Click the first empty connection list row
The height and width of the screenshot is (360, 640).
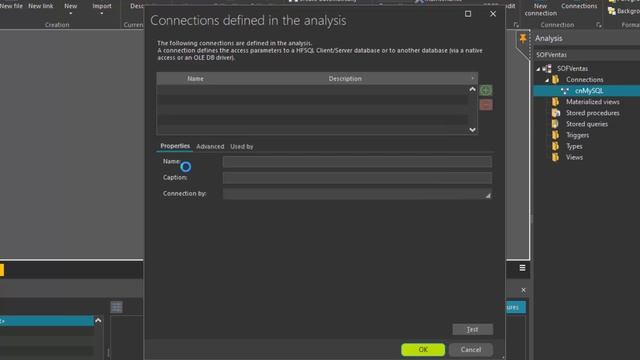tap(312, 90)
